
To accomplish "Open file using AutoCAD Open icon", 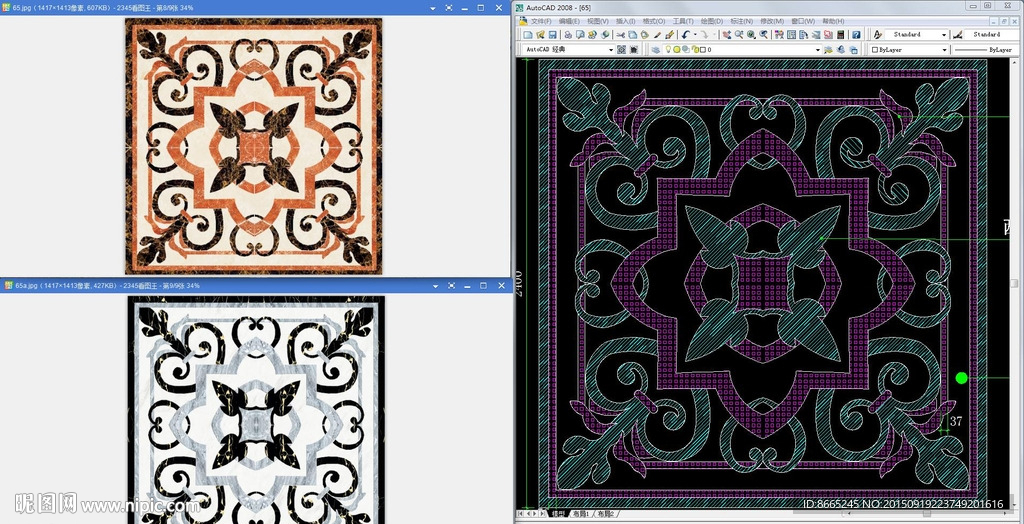I will [540, 35].
